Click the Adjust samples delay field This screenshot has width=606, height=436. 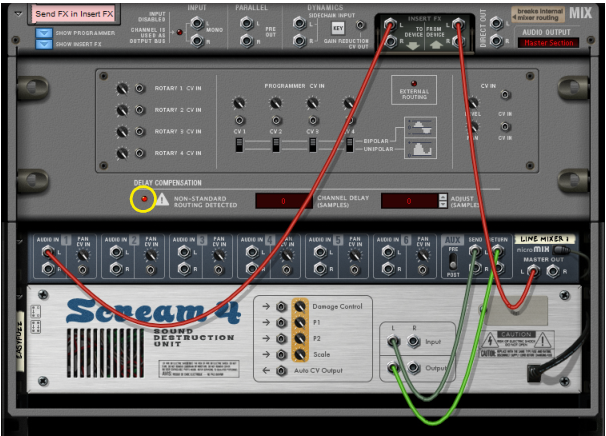408,201
